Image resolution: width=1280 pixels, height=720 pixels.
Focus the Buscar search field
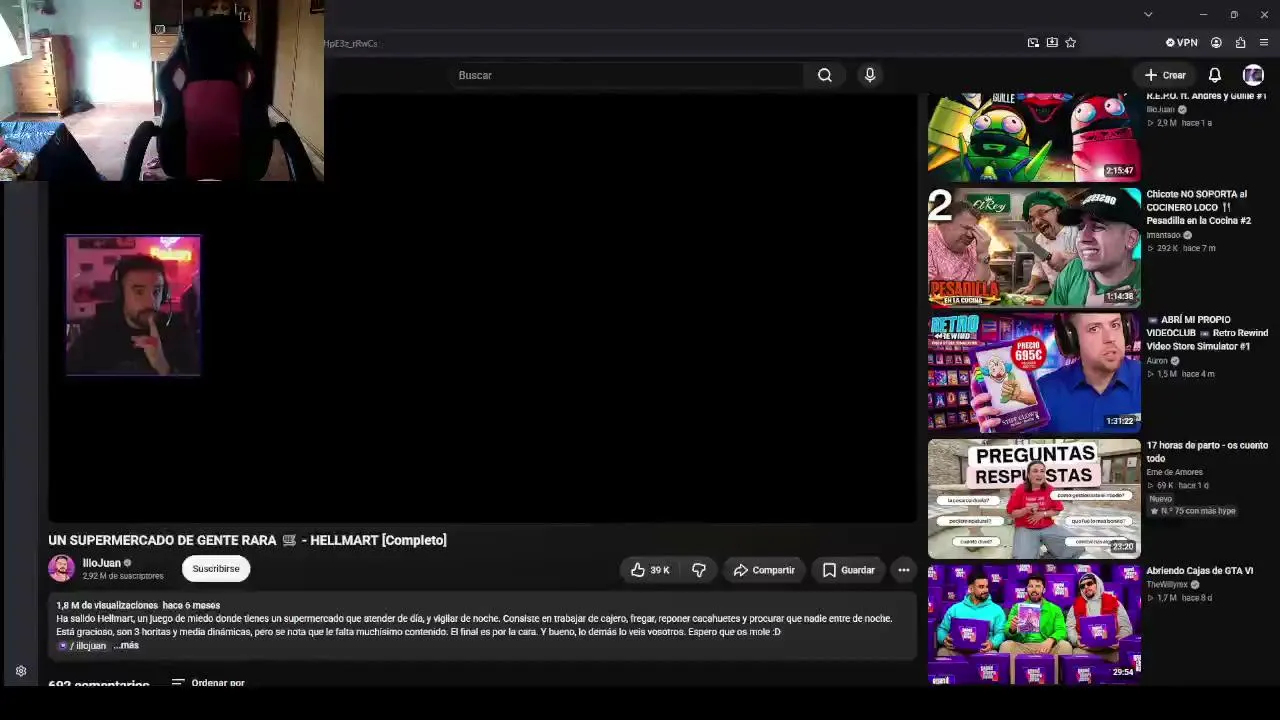[x=627, y=75]
